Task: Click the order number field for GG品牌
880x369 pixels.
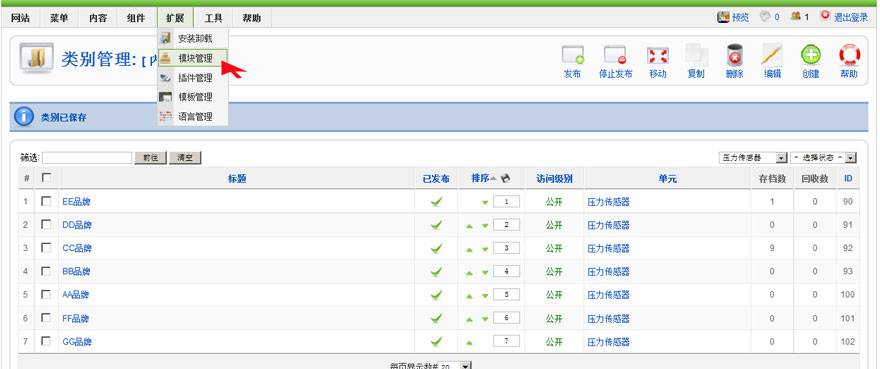Action: (506, 341)
